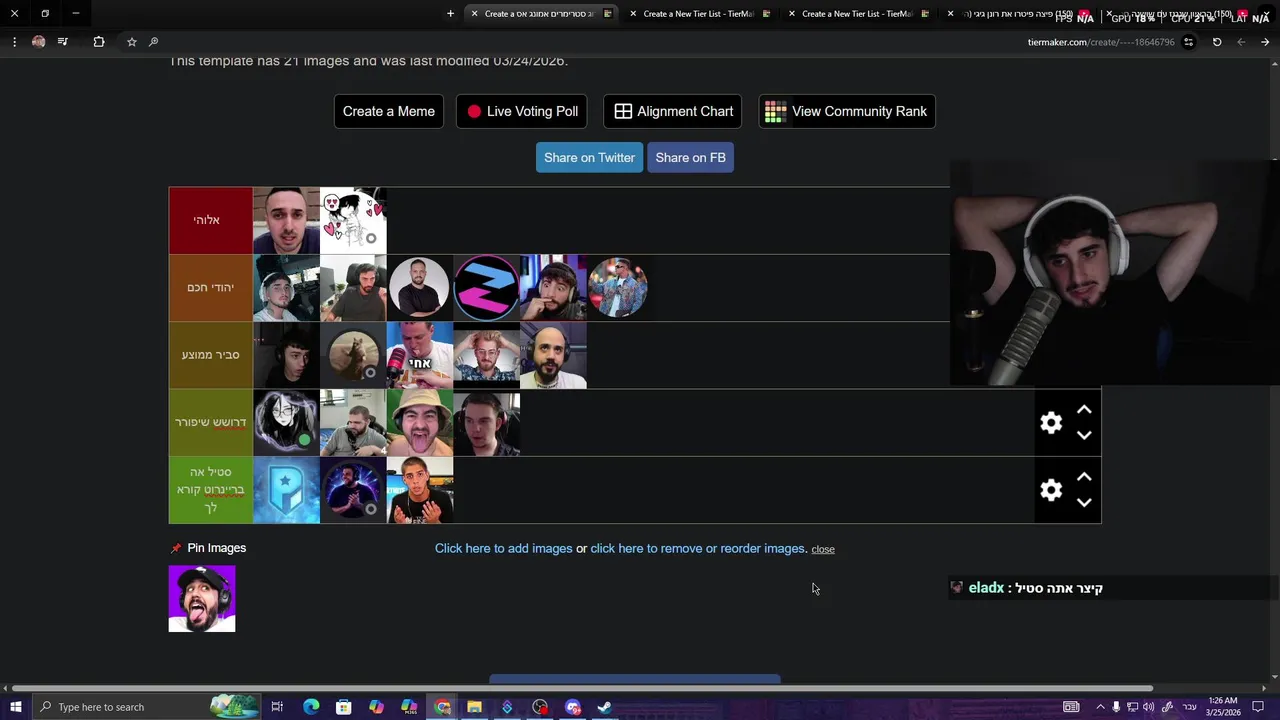
Task: Move the בריינרוט row up with arrow
Action: click(1084, 477)
